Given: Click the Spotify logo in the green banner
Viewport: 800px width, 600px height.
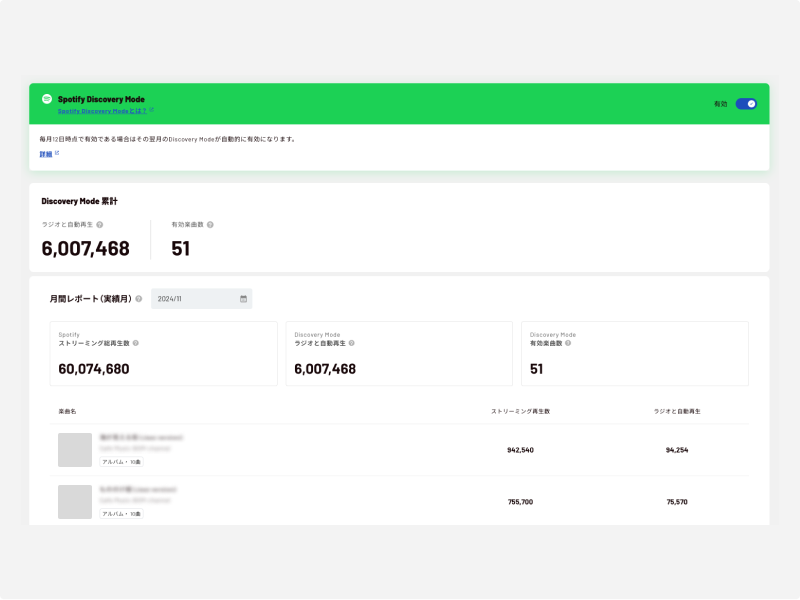Looking at the screenshot, I should click(47, 99).
